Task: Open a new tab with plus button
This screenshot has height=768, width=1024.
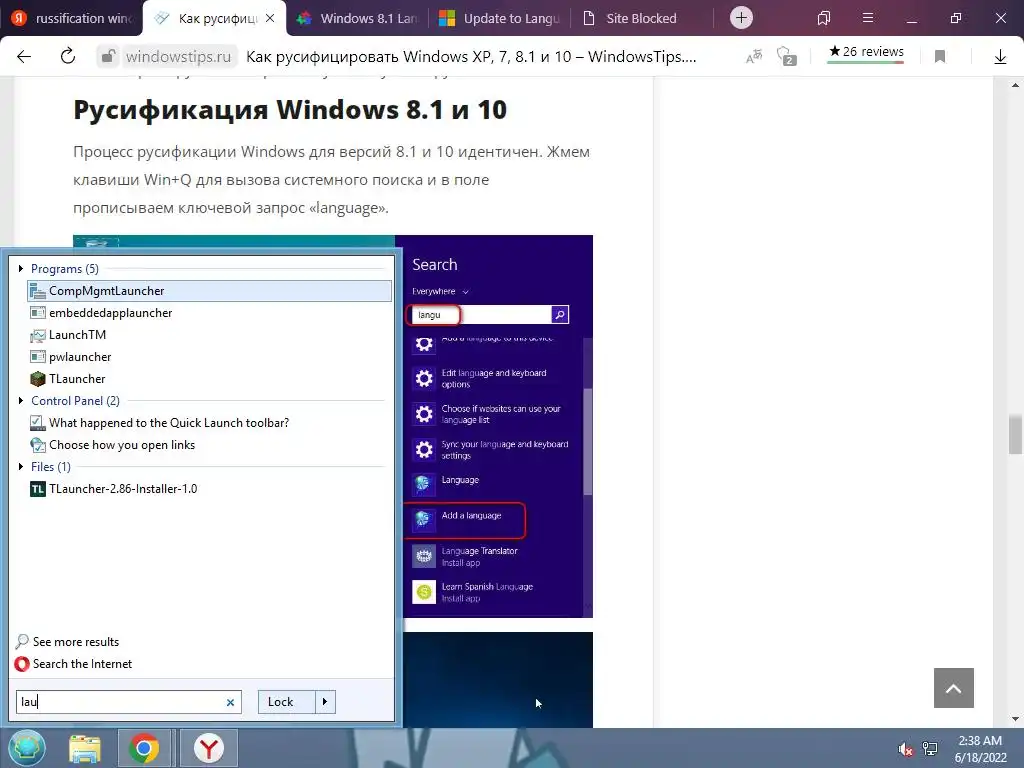Action: 741,18
